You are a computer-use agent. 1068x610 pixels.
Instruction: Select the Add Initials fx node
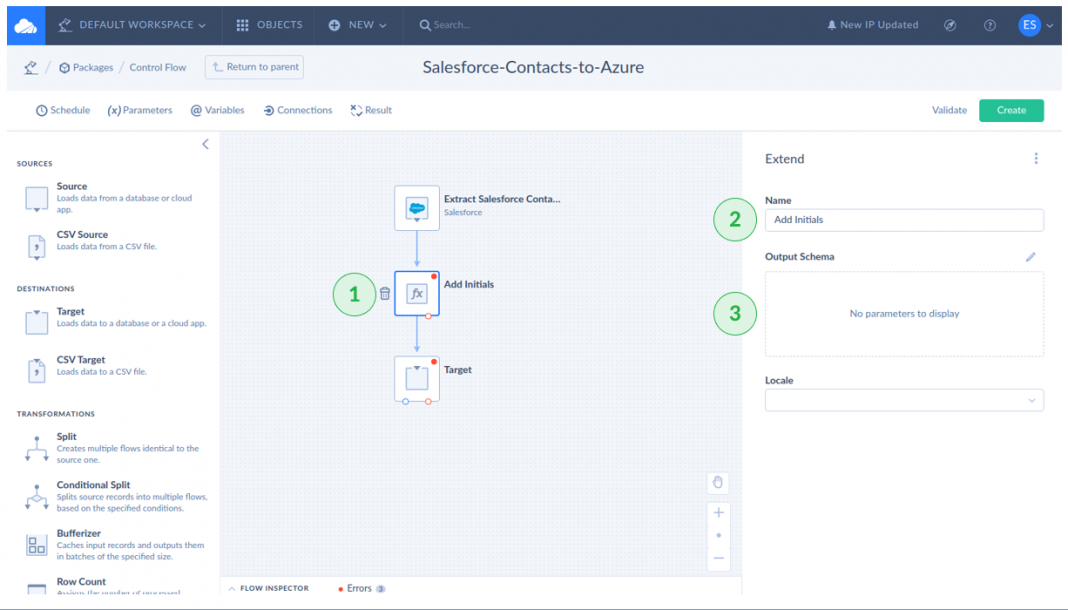[417, 294]
